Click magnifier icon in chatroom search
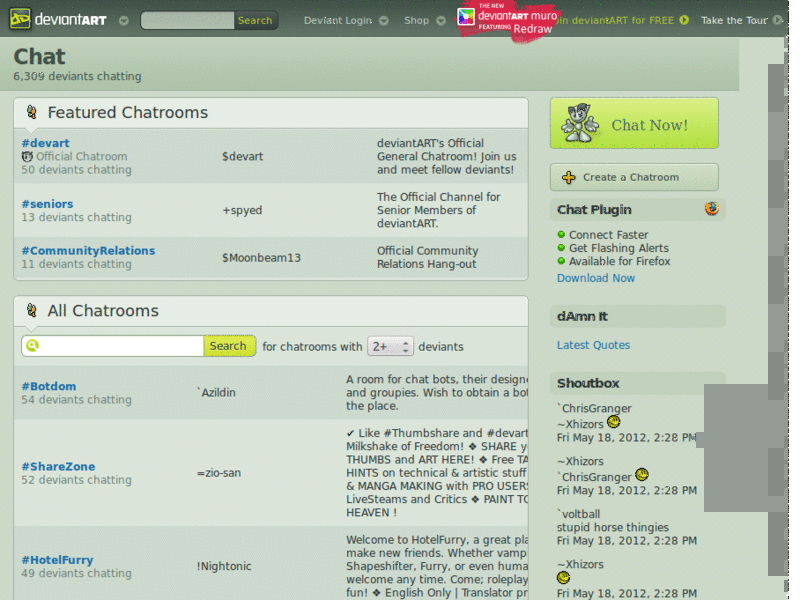 click(32, 345)
